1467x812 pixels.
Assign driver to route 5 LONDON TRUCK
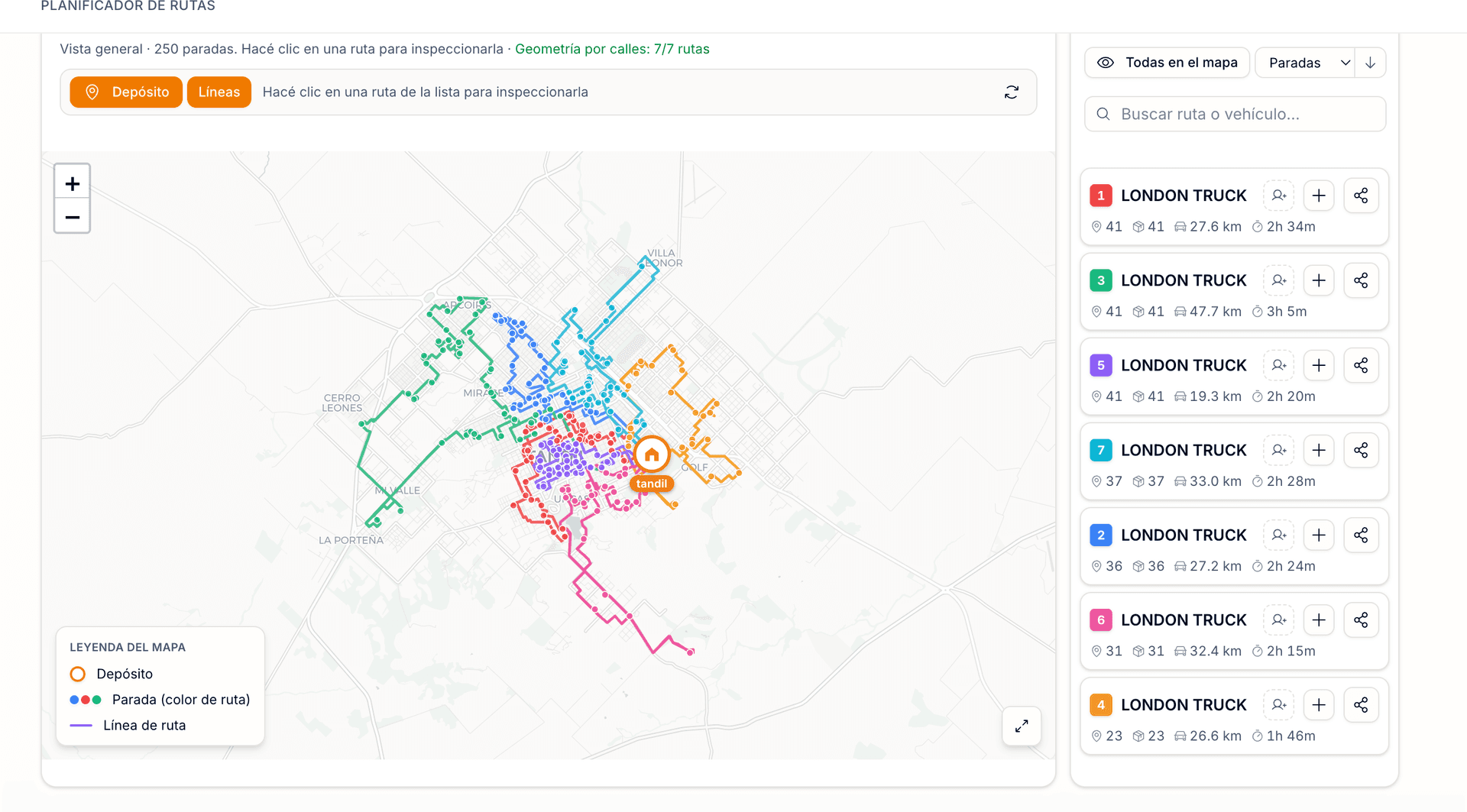(1279, 365)
